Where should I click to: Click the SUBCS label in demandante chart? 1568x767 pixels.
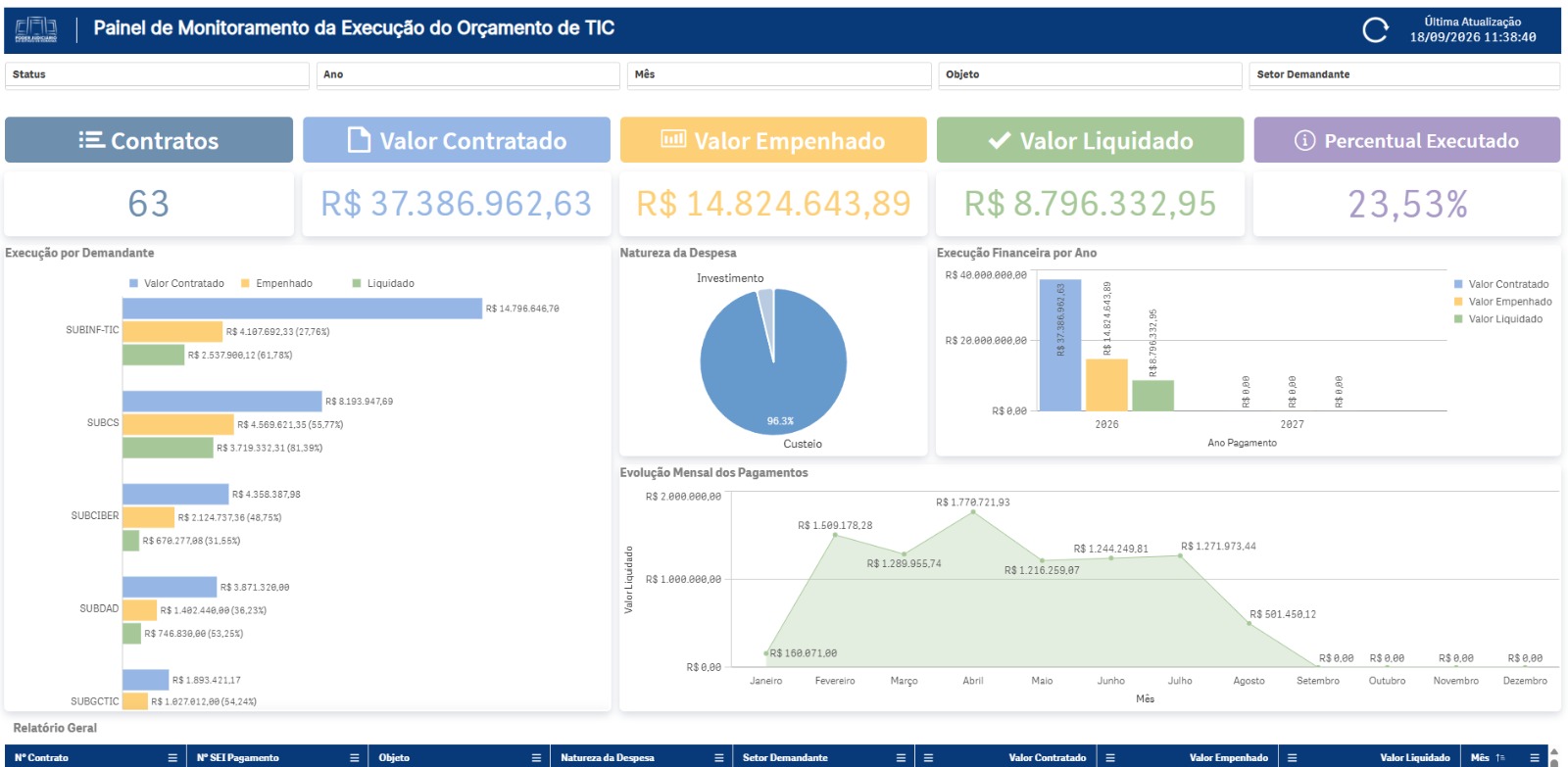[103, 423]
